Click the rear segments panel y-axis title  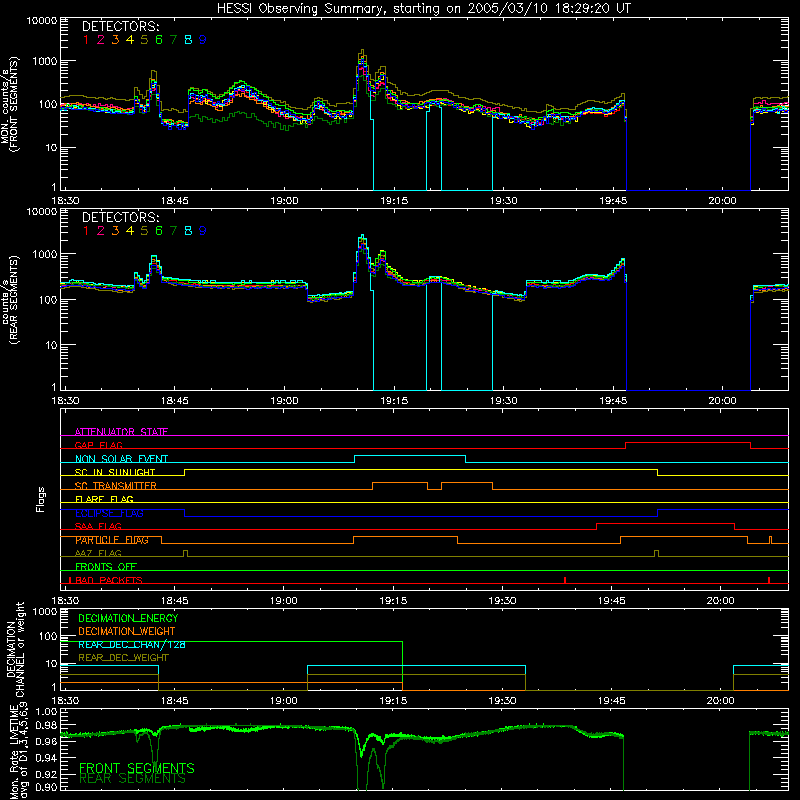pyautogui.click(x=10, y=299)
